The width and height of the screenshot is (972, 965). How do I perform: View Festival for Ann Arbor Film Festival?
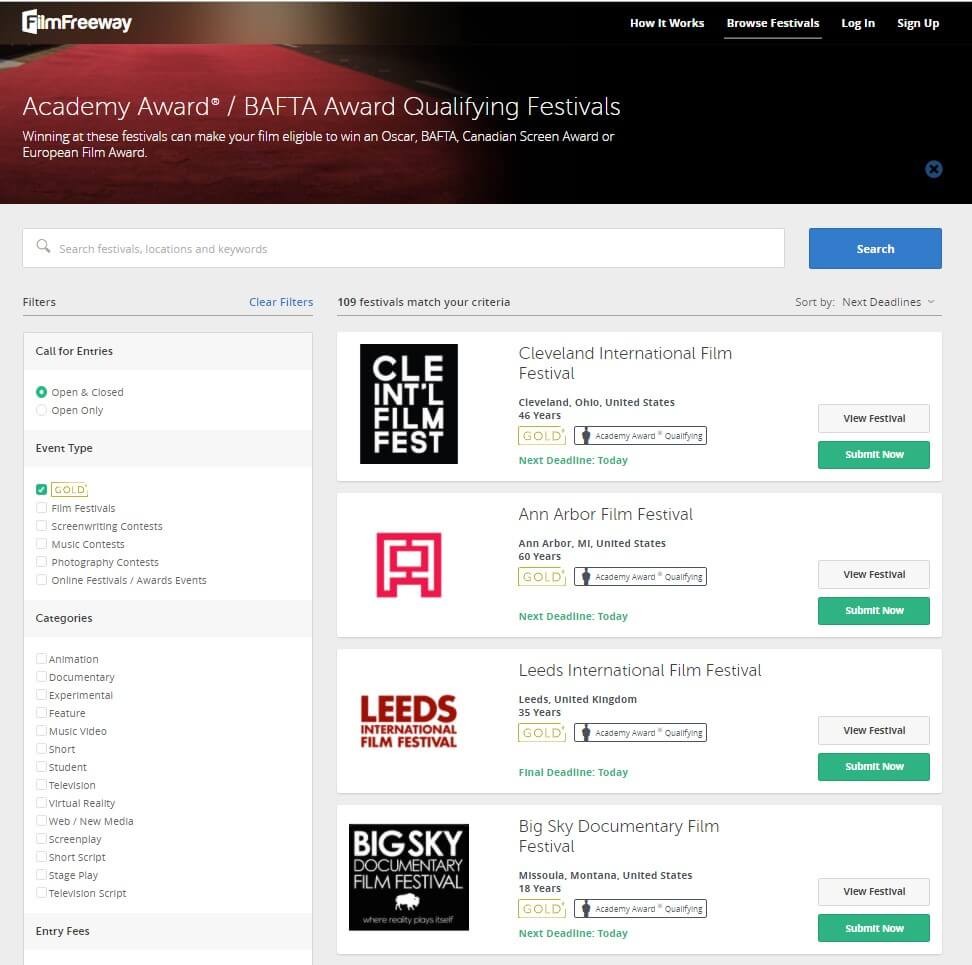(x=874, y=575)
